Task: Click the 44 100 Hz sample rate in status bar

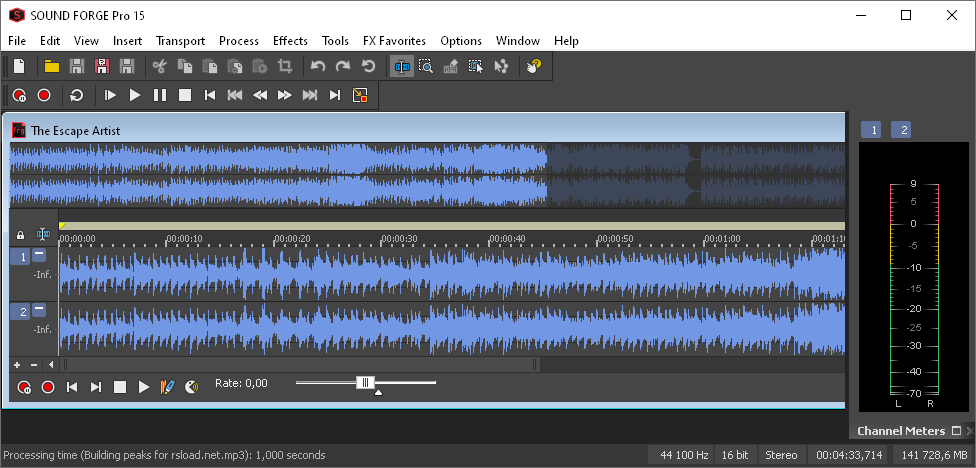Action: click(684, 456)
